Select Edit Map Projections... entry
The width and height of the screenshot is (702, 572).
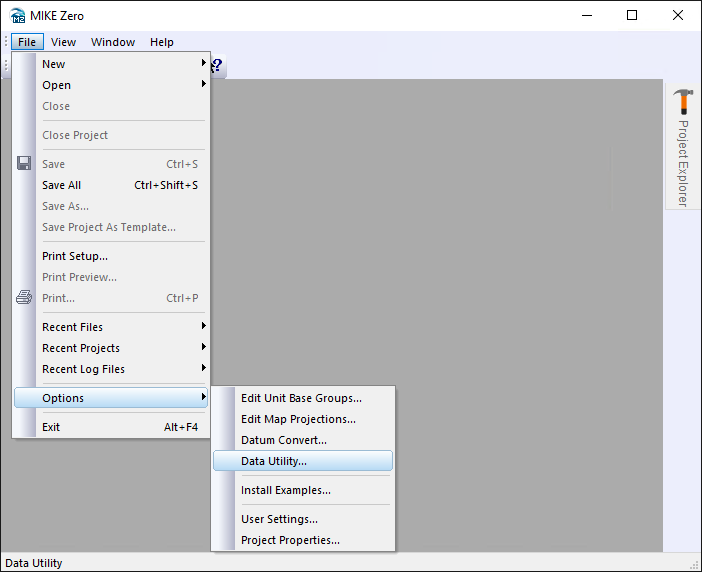point(298,419)
